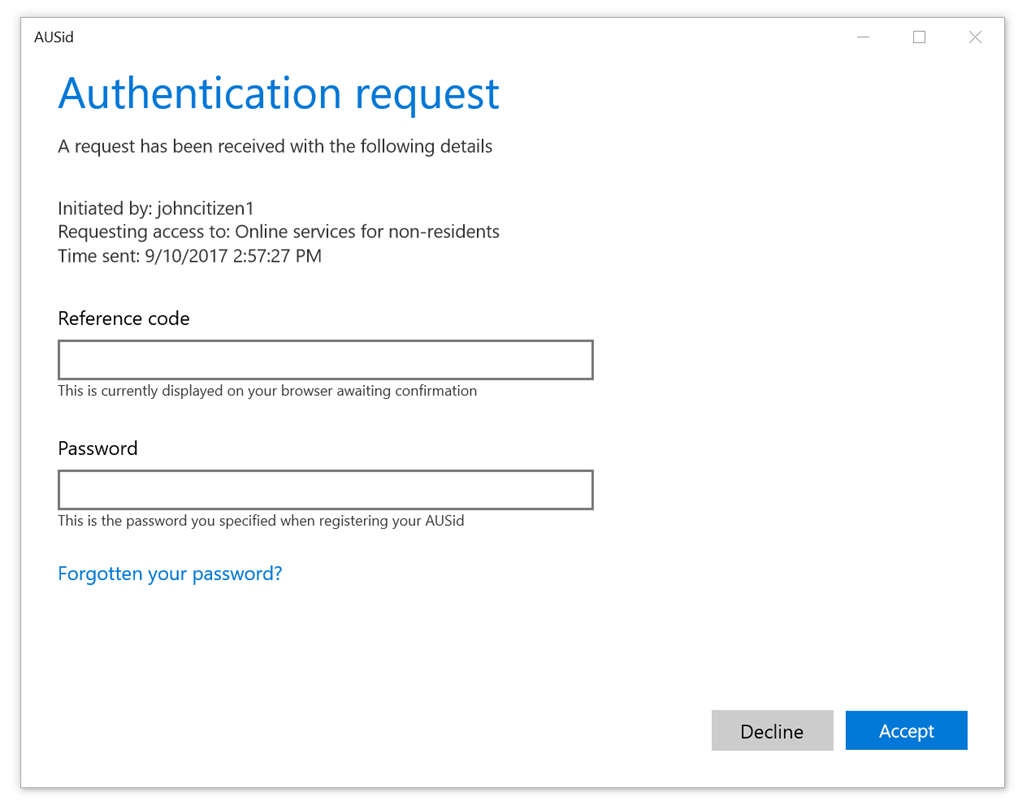
Task: Focus the Password text box
Action: pyautogui.click(x=325, y=490)
